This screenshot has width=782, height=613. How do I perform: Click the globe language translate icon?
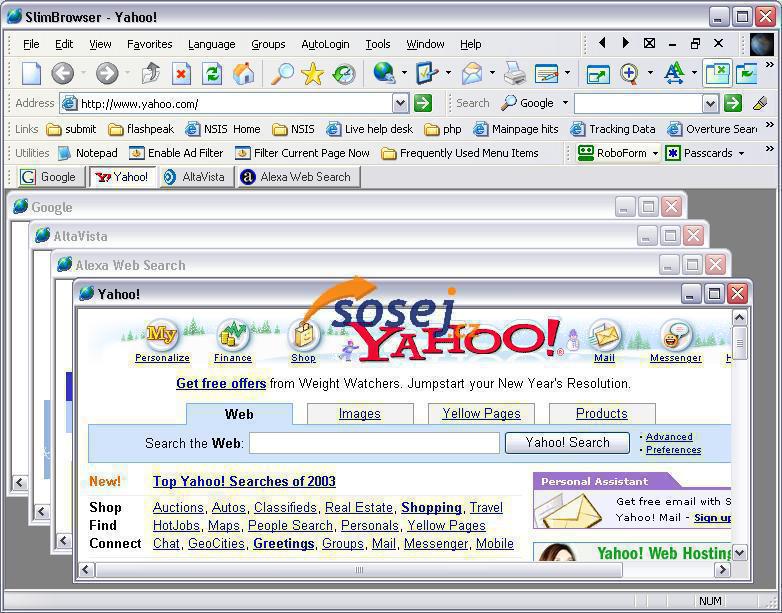pyautogui.click(x=384, y=73)
